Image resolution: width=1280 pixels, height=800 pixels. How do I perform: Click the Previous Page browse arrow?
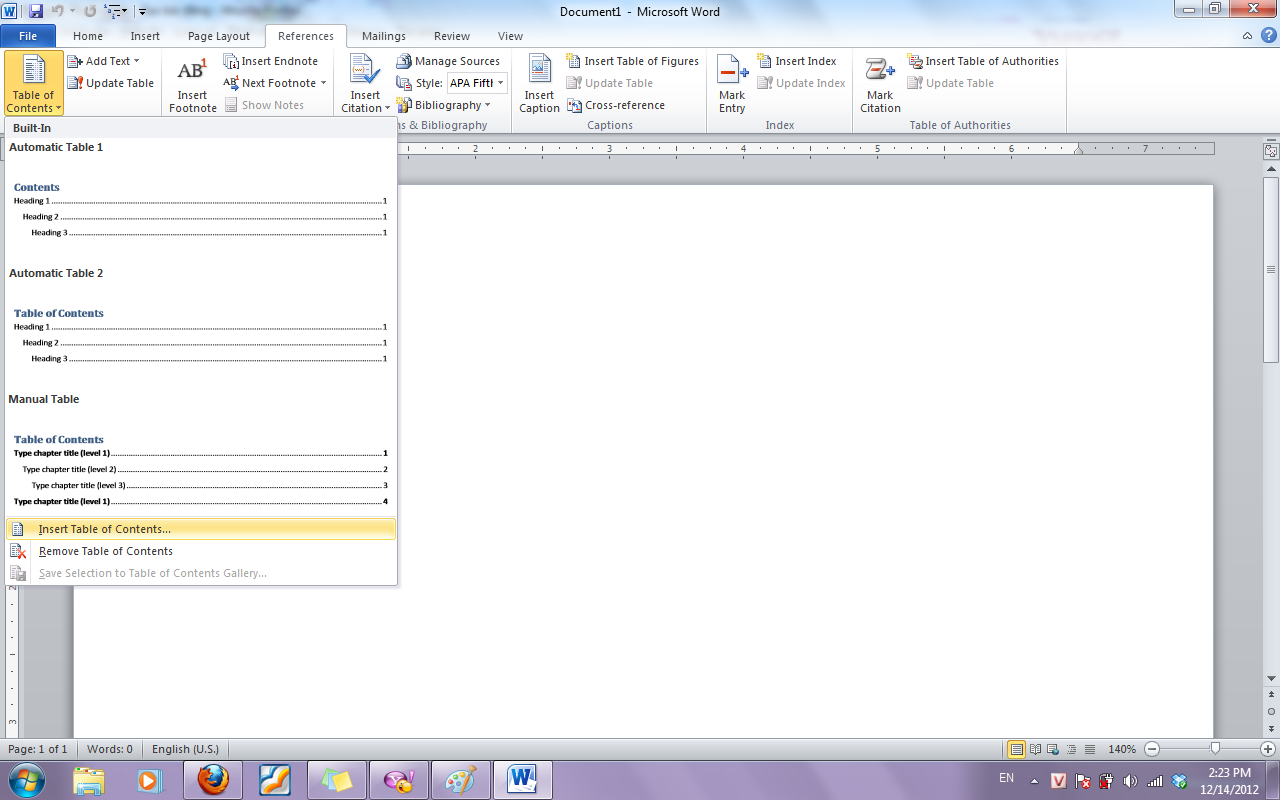coord(1271,696)
